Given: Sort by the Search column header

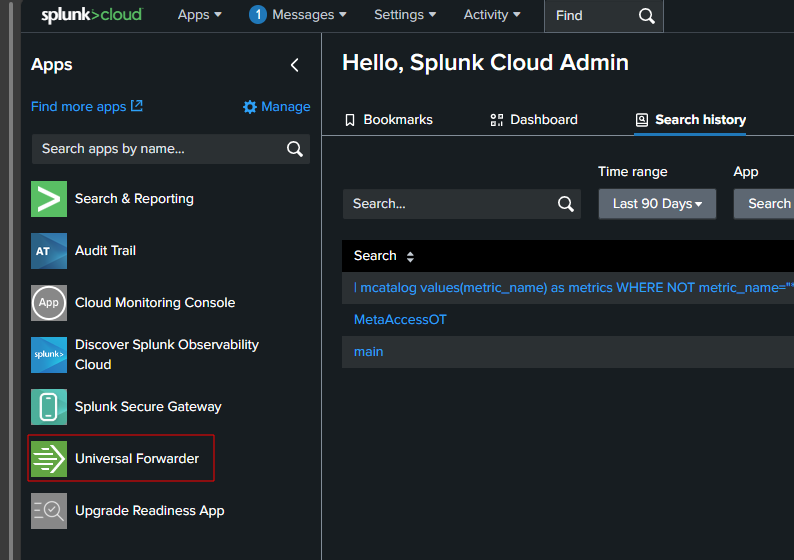Looking at the screenshot, I should point(375,256).
